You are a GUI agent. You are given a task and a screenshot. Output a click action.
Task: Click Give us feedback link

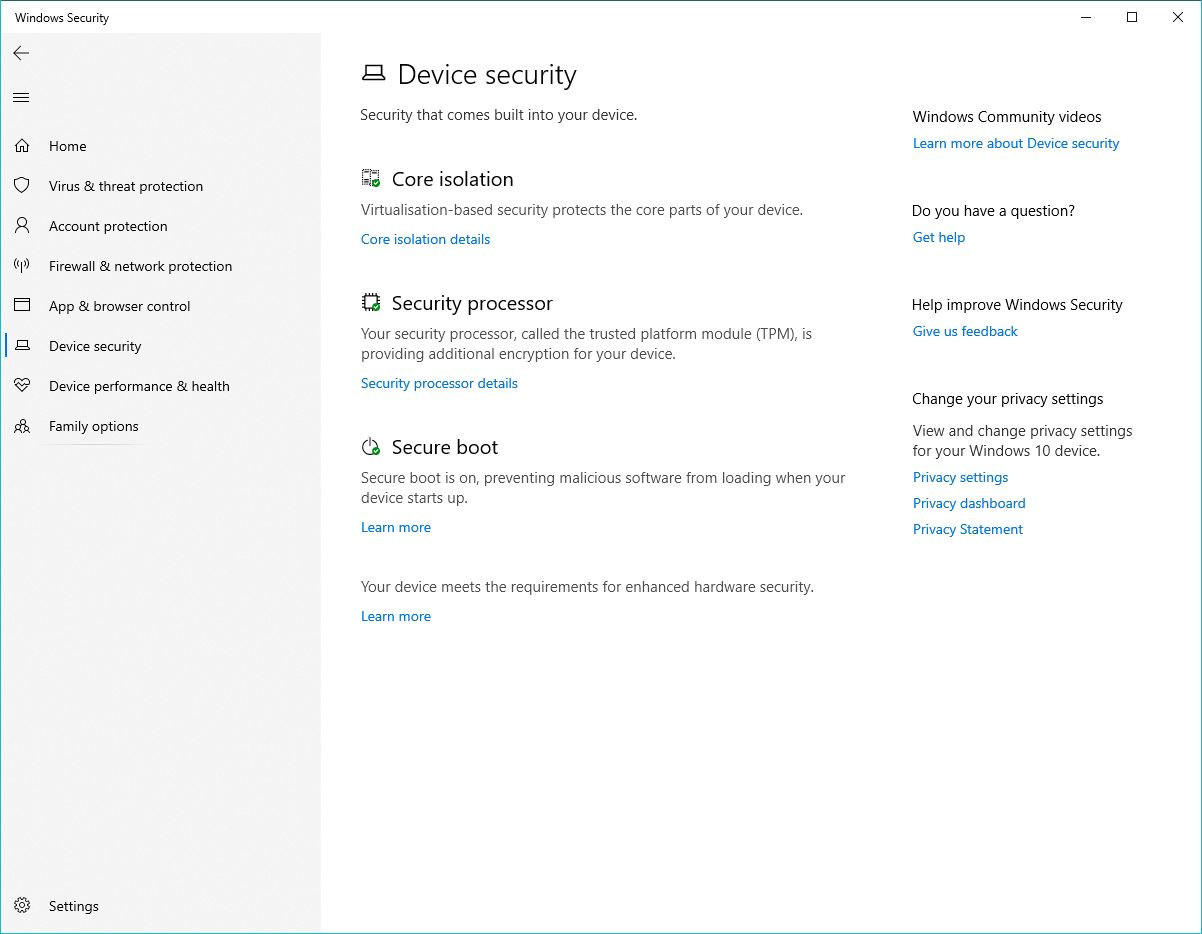pos(965,331)
